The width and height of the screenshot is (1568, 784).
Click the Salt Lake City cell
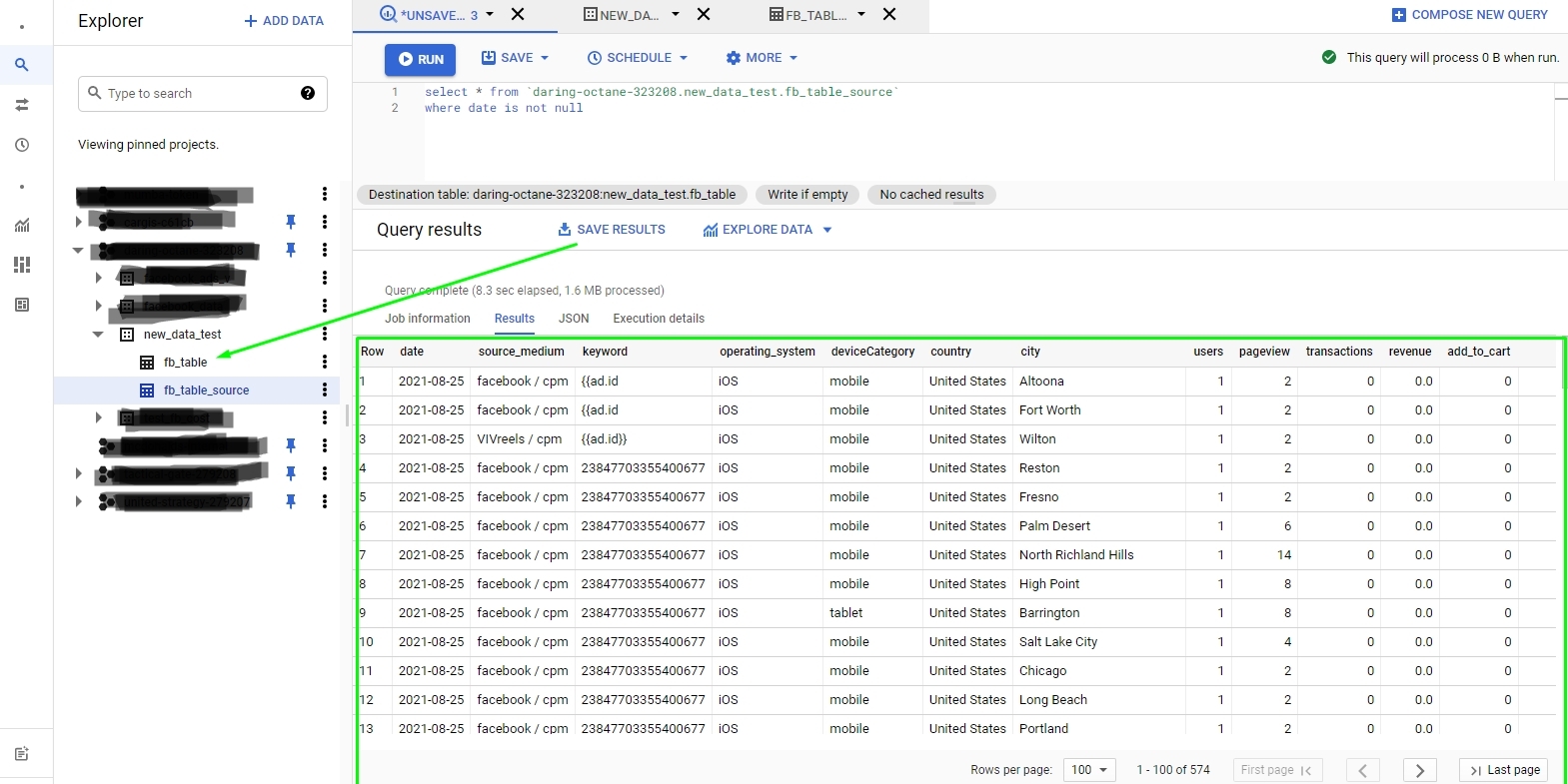1057,642
